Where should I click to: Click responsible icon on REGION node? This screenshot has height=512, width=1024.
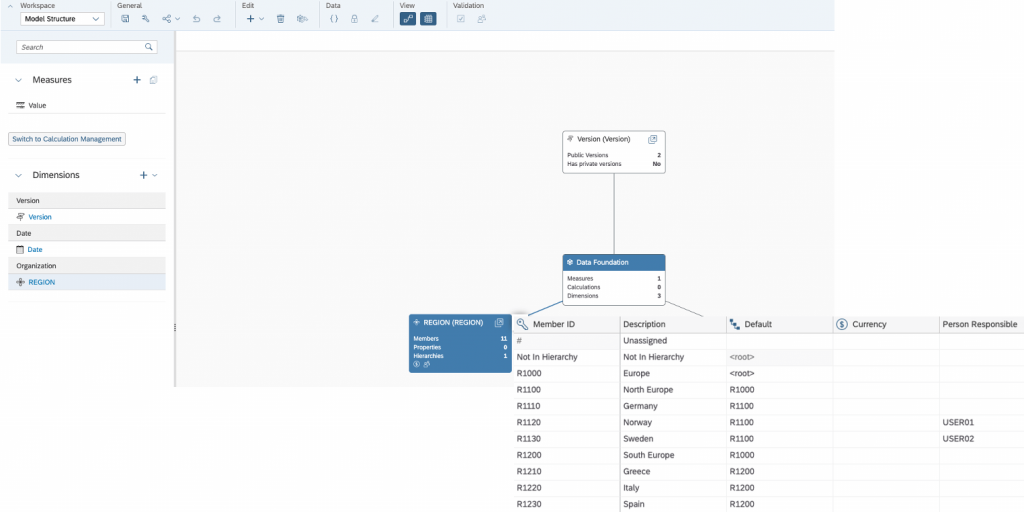pyautogui.click(x=426, y=364)
